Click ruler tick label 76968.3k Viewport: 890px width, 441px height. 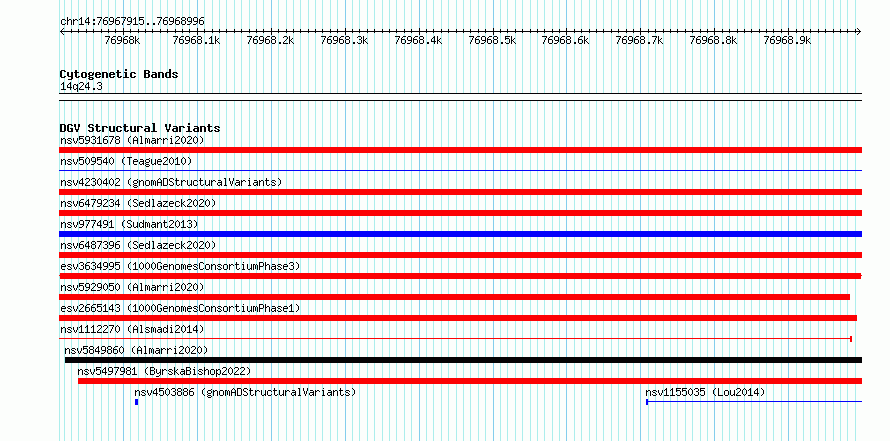(344, 40)
